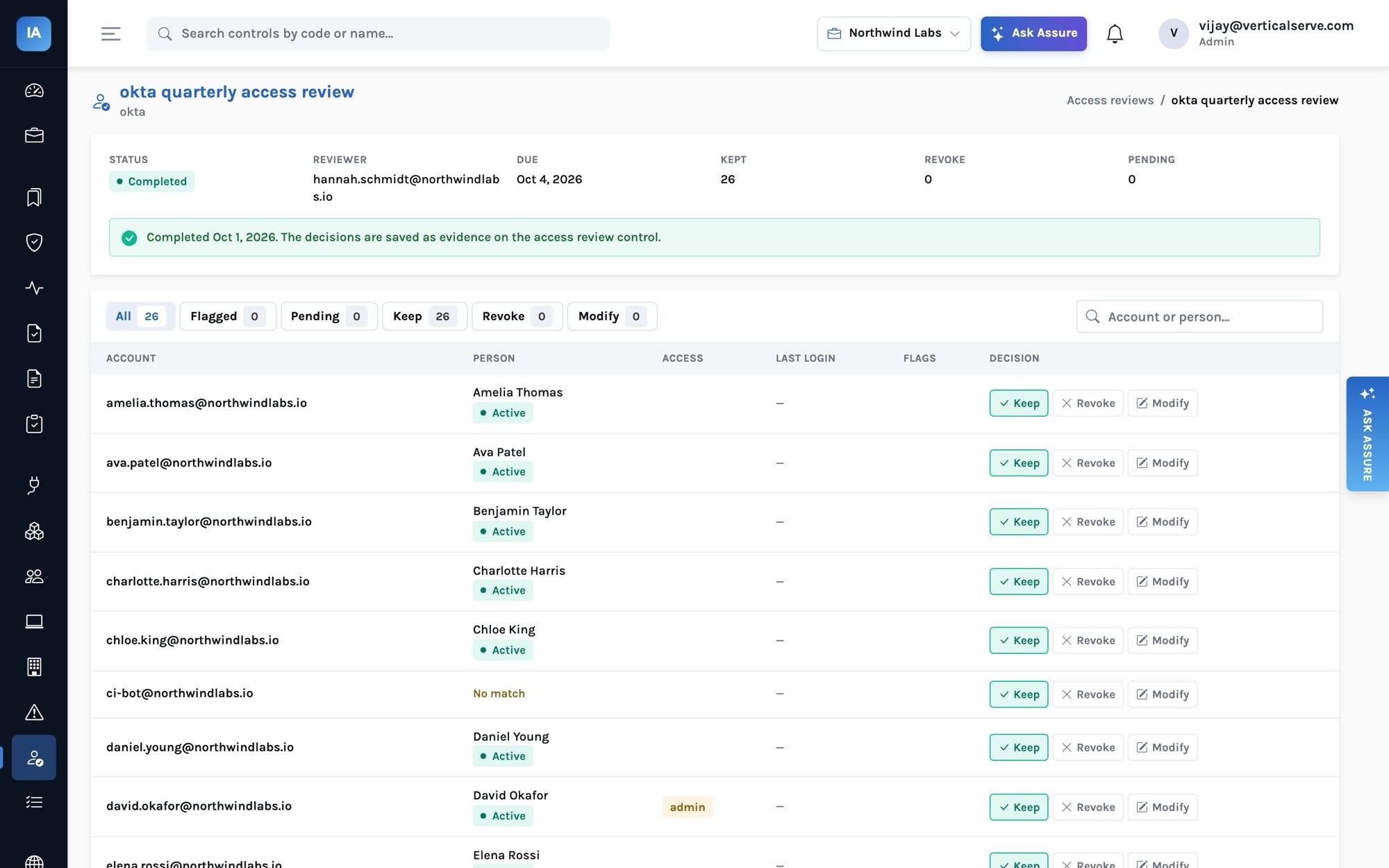
Task: Click the admin access badge for David Okafor
Action: point(687,807)
